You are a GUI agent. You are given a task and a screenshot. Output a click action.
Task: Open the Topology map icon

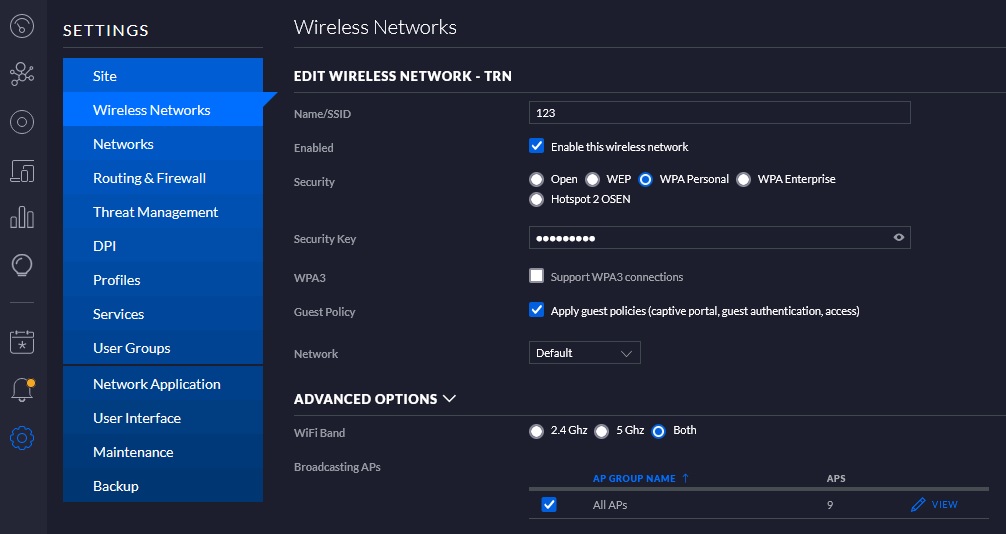pos(22,74)
